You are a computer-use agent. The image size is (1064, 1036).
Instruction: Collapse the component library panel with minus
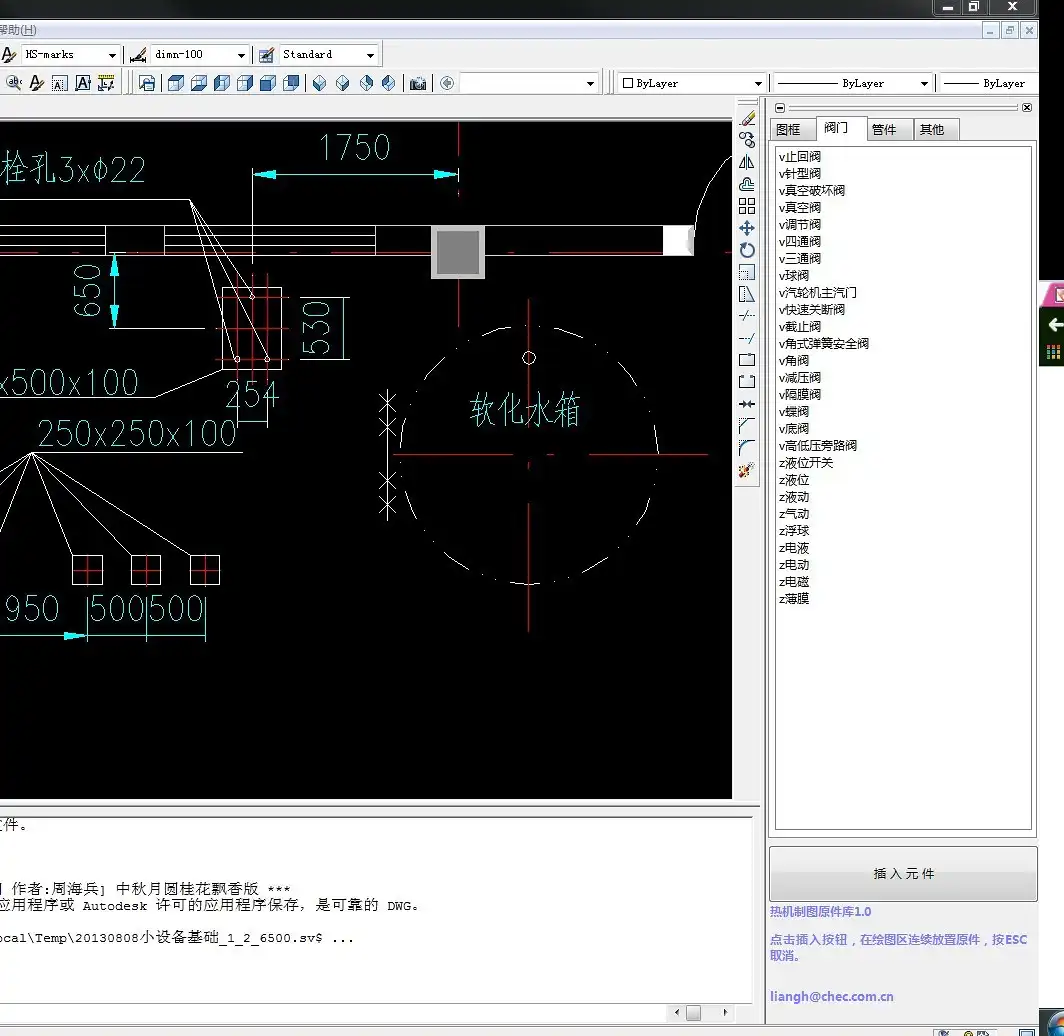(x=780, y=107)
